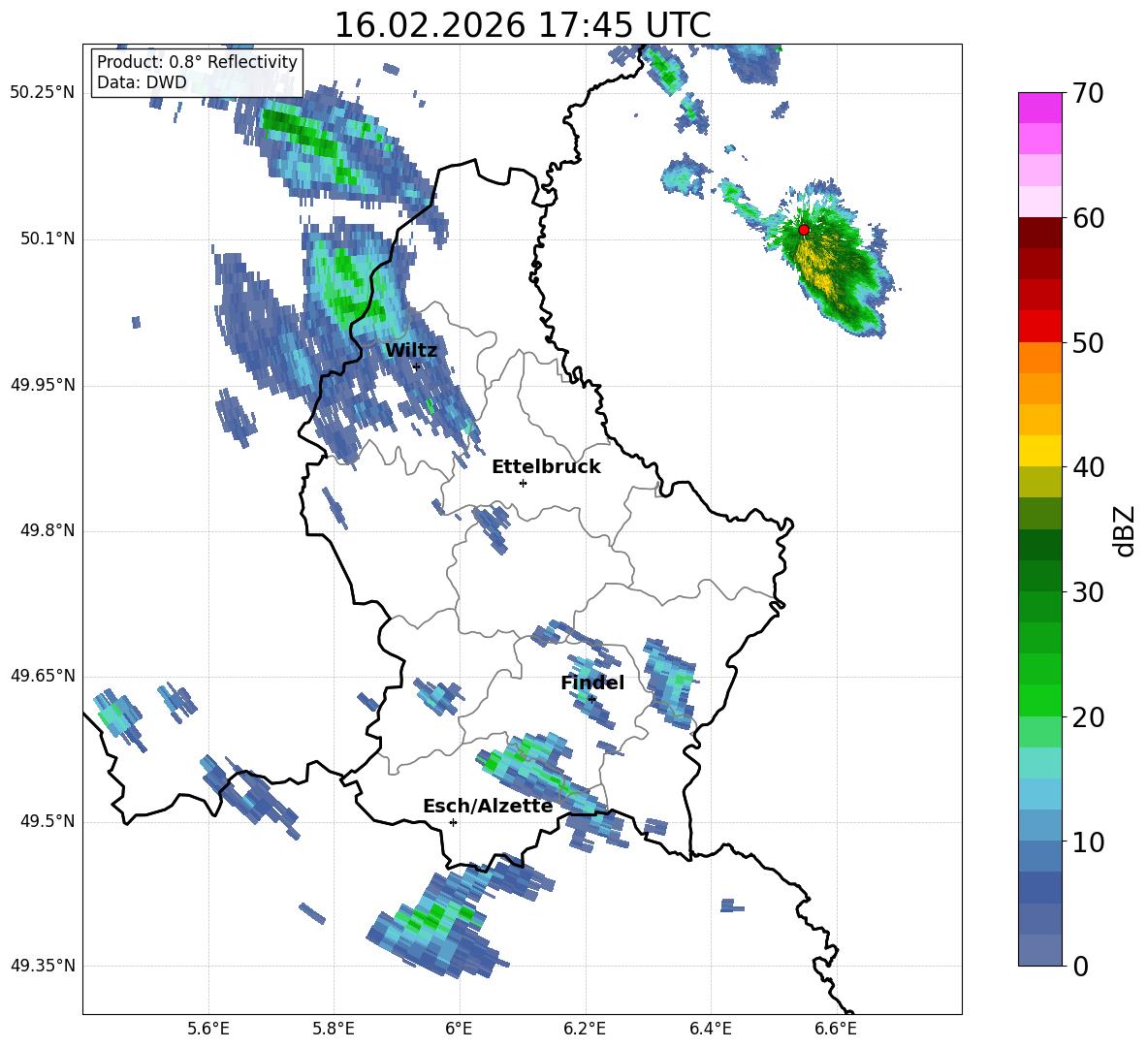Click the 50.1°N latitude label
This screenshot has height=1048, width=1148.
tap(48, 238)
